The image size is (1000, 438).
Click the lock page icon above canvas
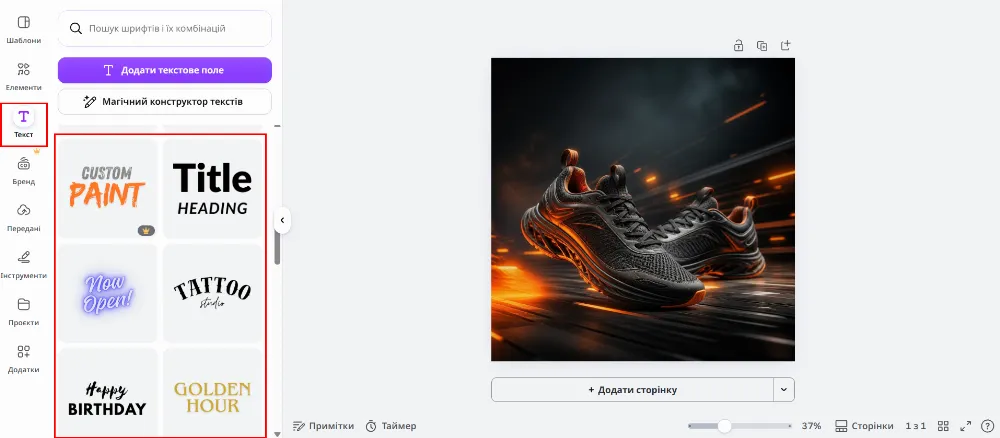(x=739, y=45)
